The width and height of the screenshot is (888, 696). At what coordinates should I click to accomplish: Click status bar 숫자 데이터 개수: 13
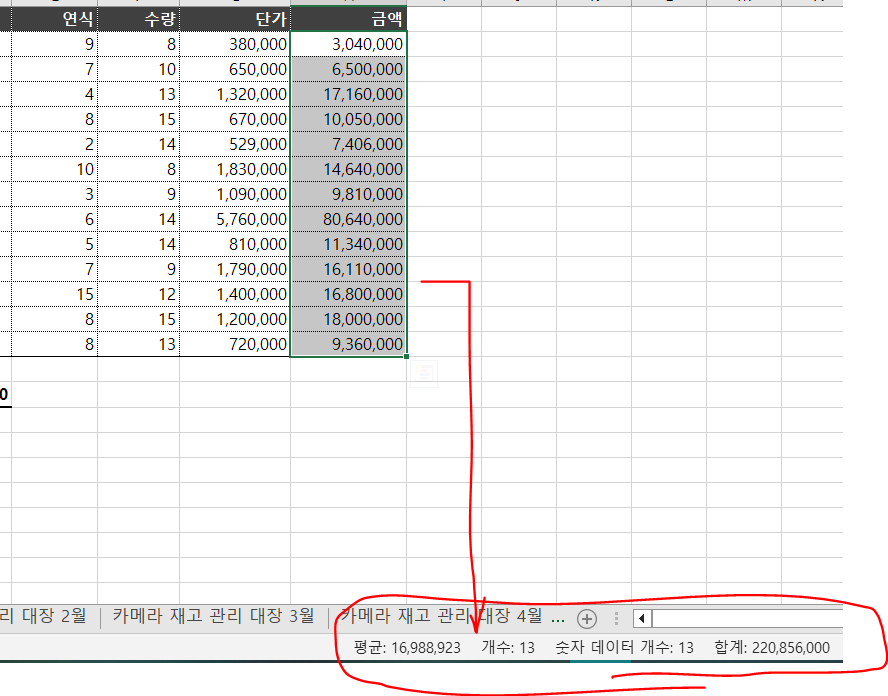pos(624,647)
